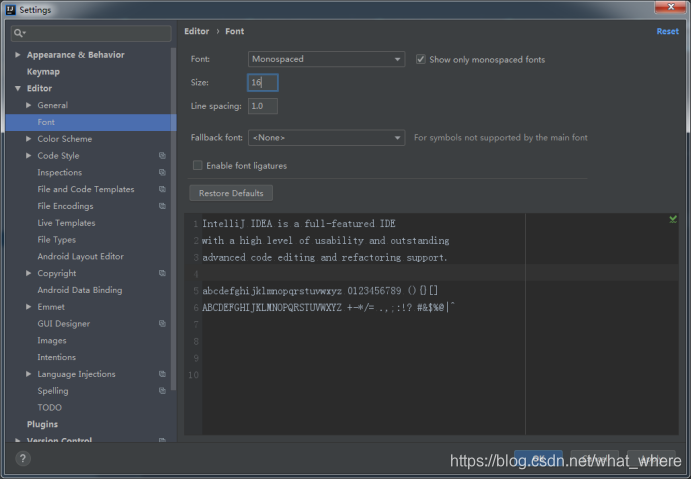
Task: Open File Types settings
Action: click(x=56, y=240)
